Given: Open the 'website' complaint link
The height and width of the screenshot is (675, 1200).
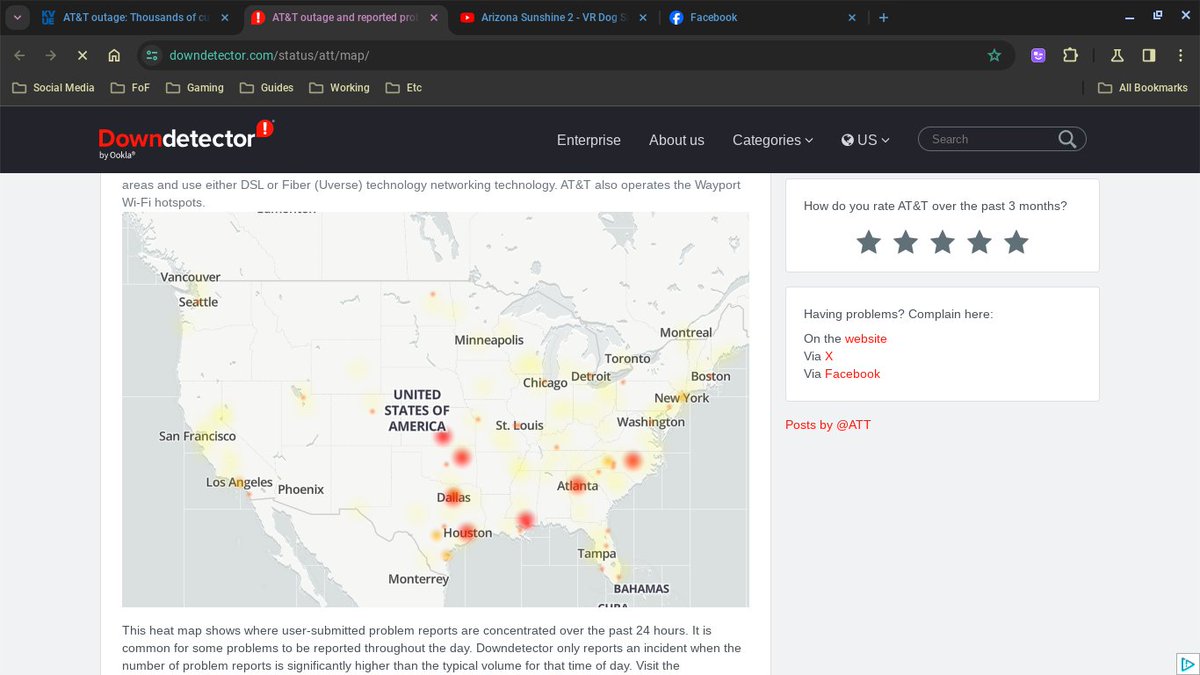Looking at the screenshot, I should (x=866, y=339).
